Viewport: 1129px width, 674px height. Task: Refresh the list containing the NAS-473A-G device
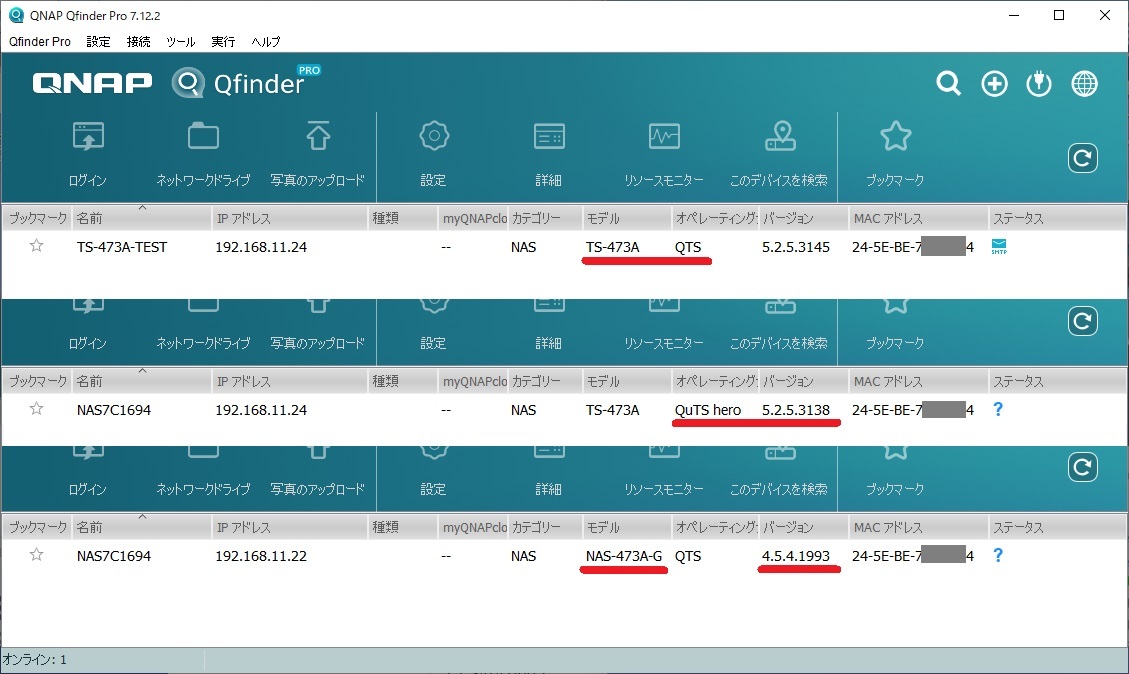pyautogui.click(x=1082, y=467)
